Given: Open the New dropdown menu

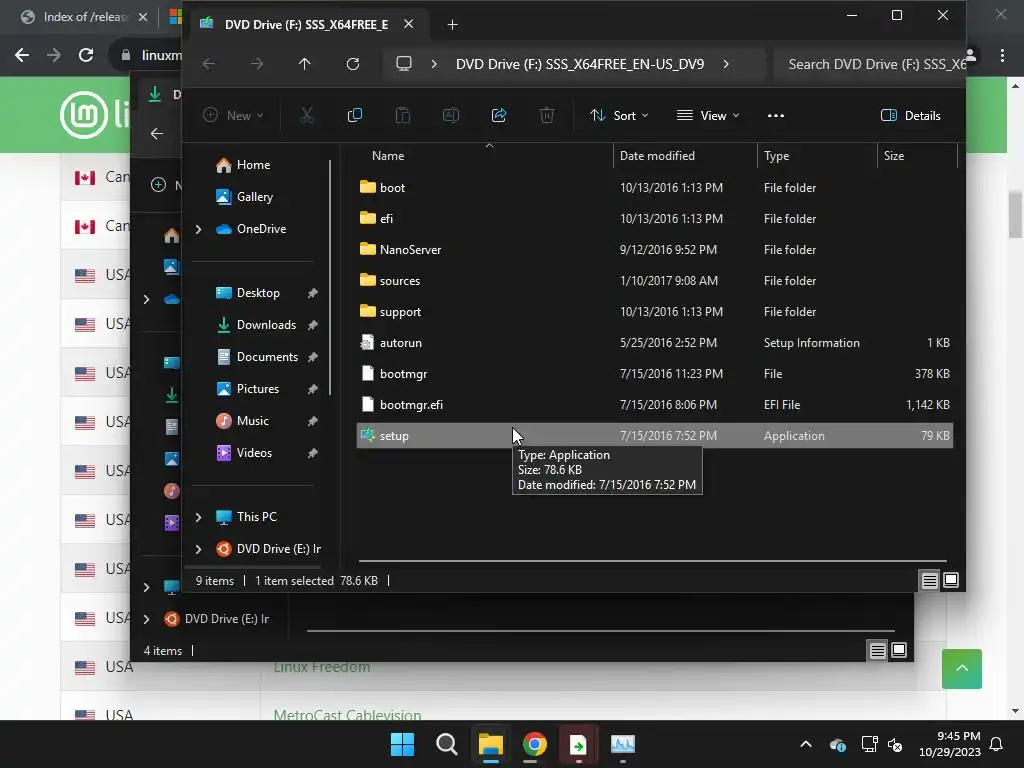Looking at the screenshot, I should pos(233,116).
